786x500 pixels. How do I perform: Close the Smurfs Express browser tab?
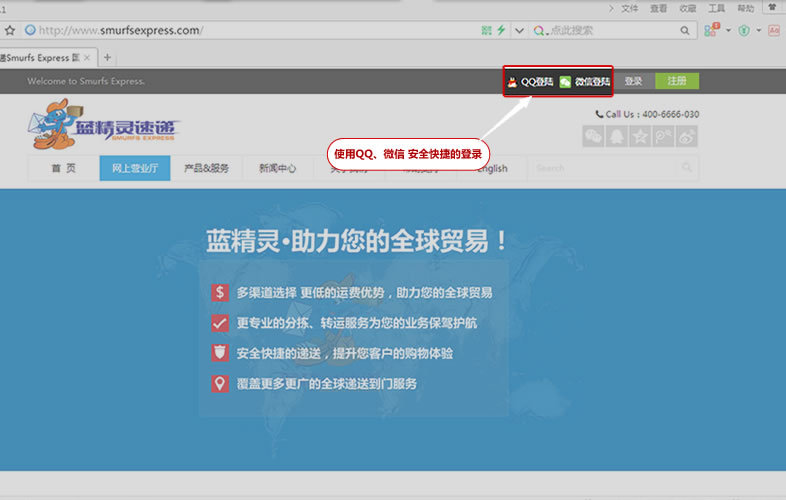coord(87,58)
